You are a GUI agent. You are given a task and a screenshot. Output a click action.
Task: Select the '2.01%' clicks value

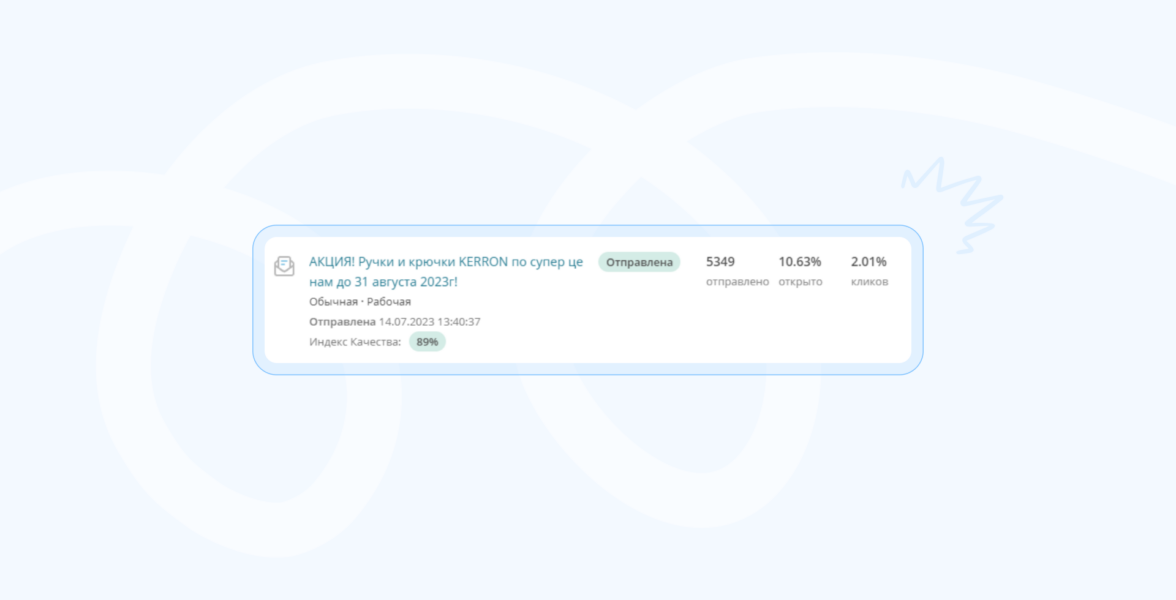(868, 262)
